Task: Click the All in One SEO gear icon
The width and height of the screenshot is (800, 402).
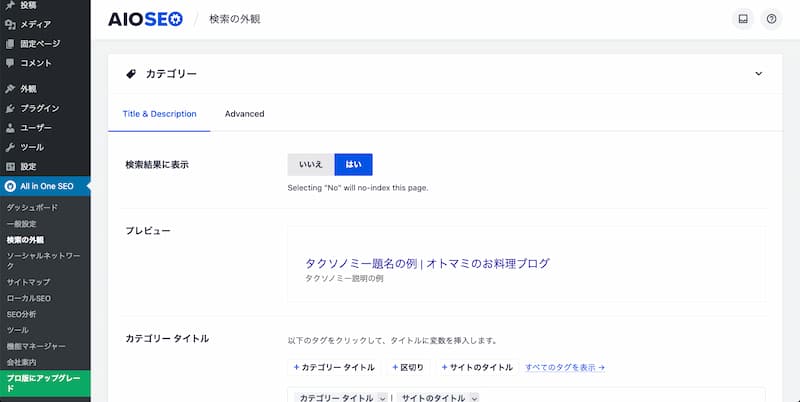Action: 10,186
